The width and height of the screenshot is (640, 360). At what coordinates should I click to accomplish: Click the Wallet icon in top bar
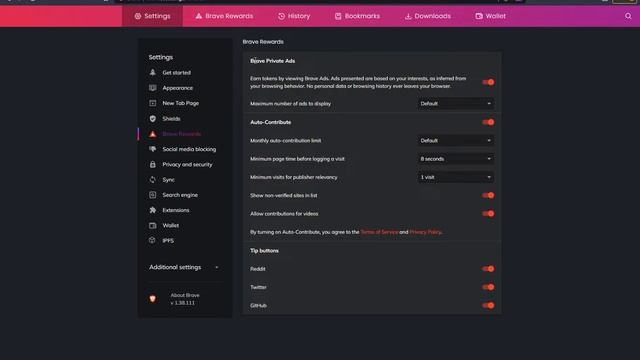(479, 16)
